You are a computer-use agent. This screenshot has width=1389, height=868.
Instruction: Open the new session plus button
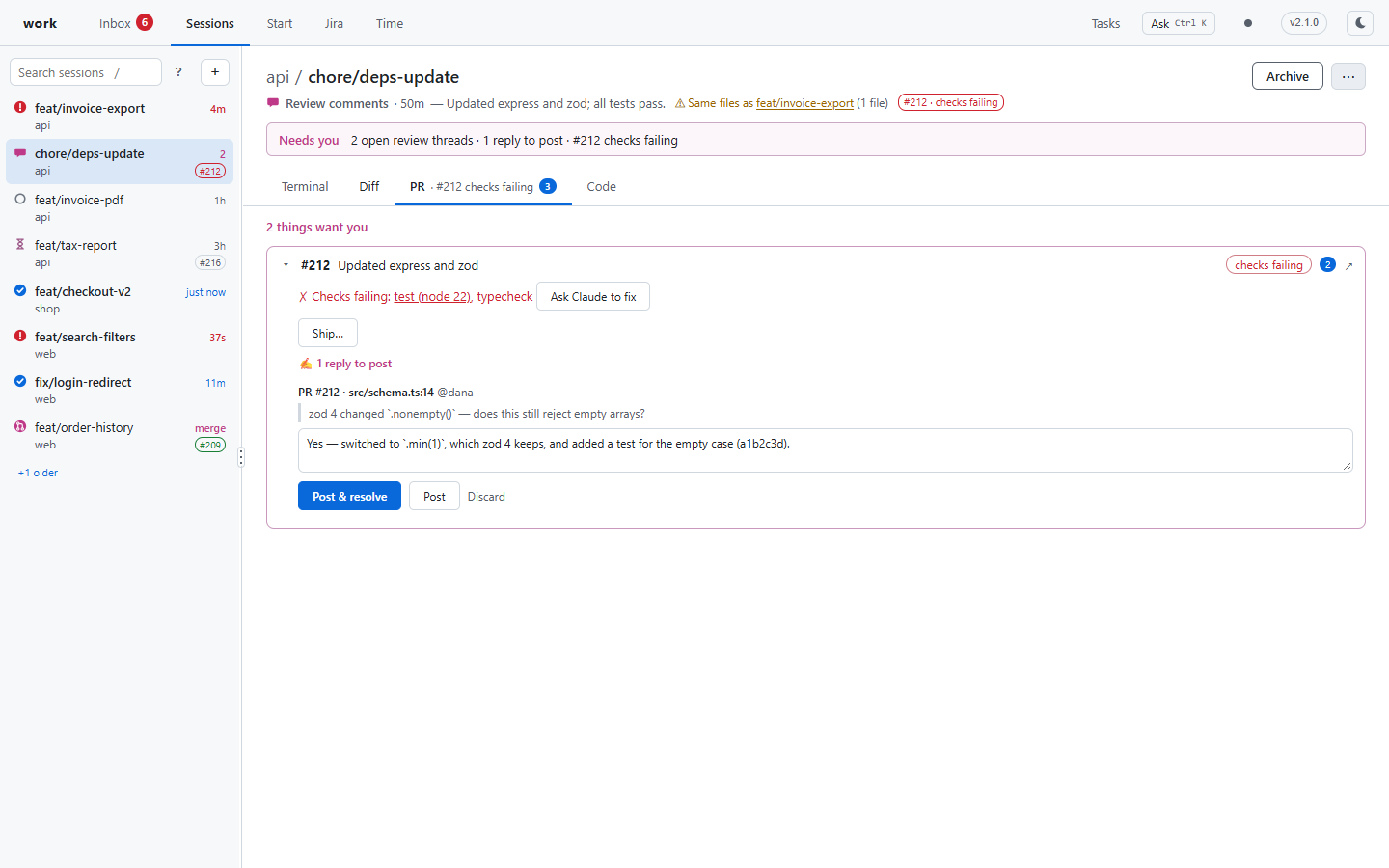pos(215,72)
